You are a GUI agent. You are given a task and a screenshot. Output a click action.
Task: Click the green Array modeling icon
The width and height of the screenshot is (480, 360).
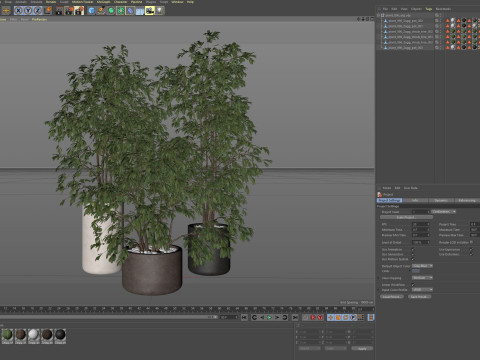121,11
